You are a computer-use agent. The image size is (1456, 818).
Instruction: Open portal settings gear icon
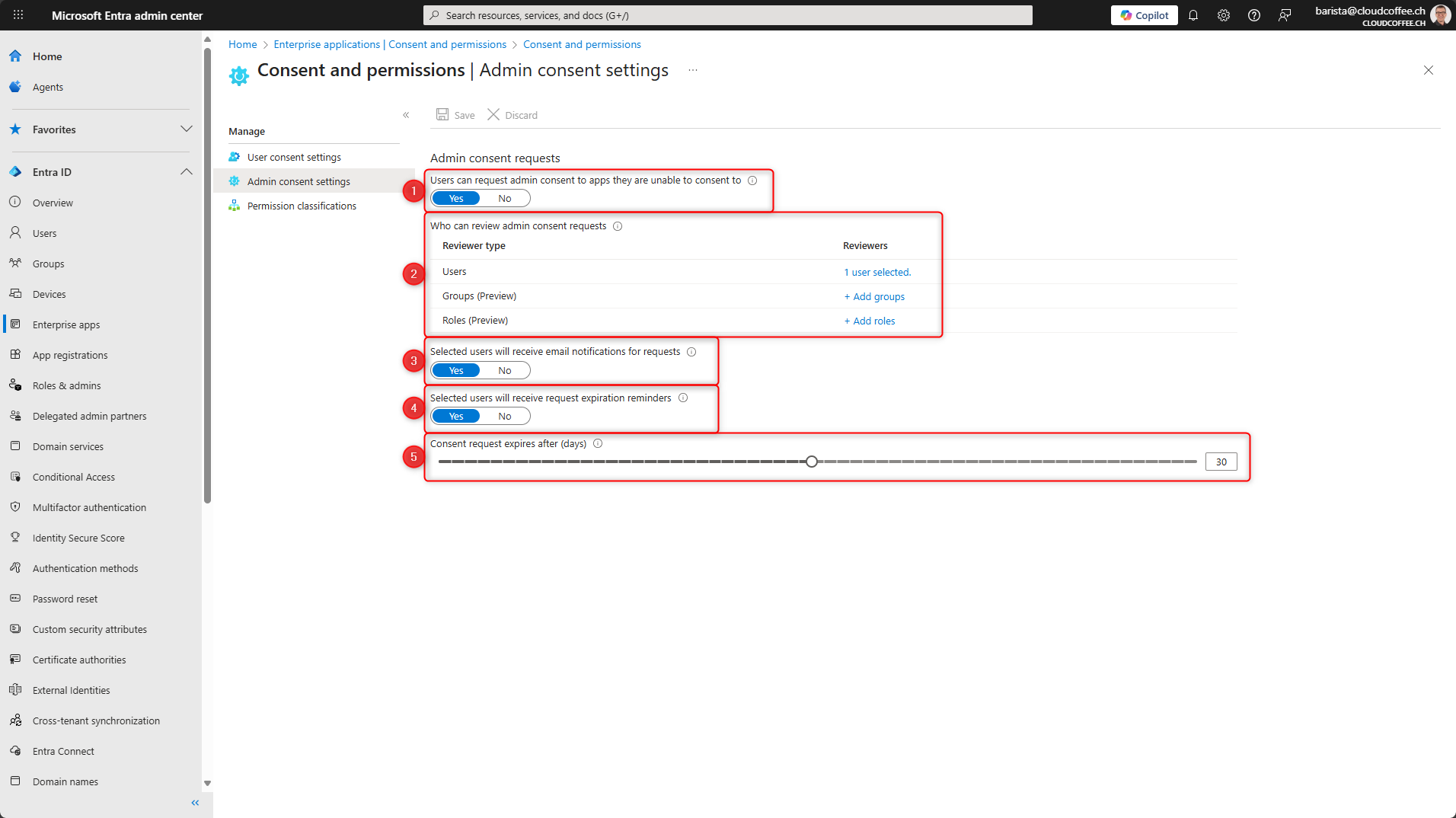tap(1224, 15)
